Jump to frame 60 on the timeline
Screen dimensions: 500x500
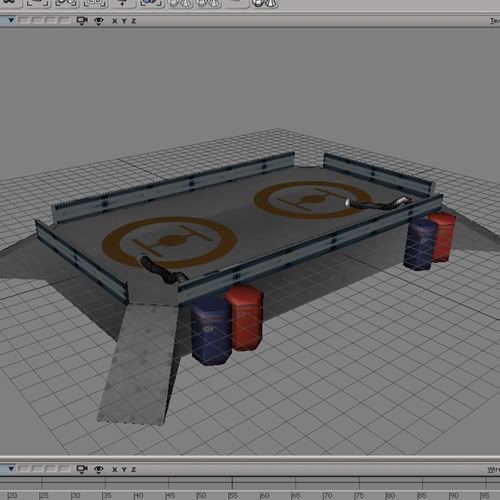click(265, 495)
